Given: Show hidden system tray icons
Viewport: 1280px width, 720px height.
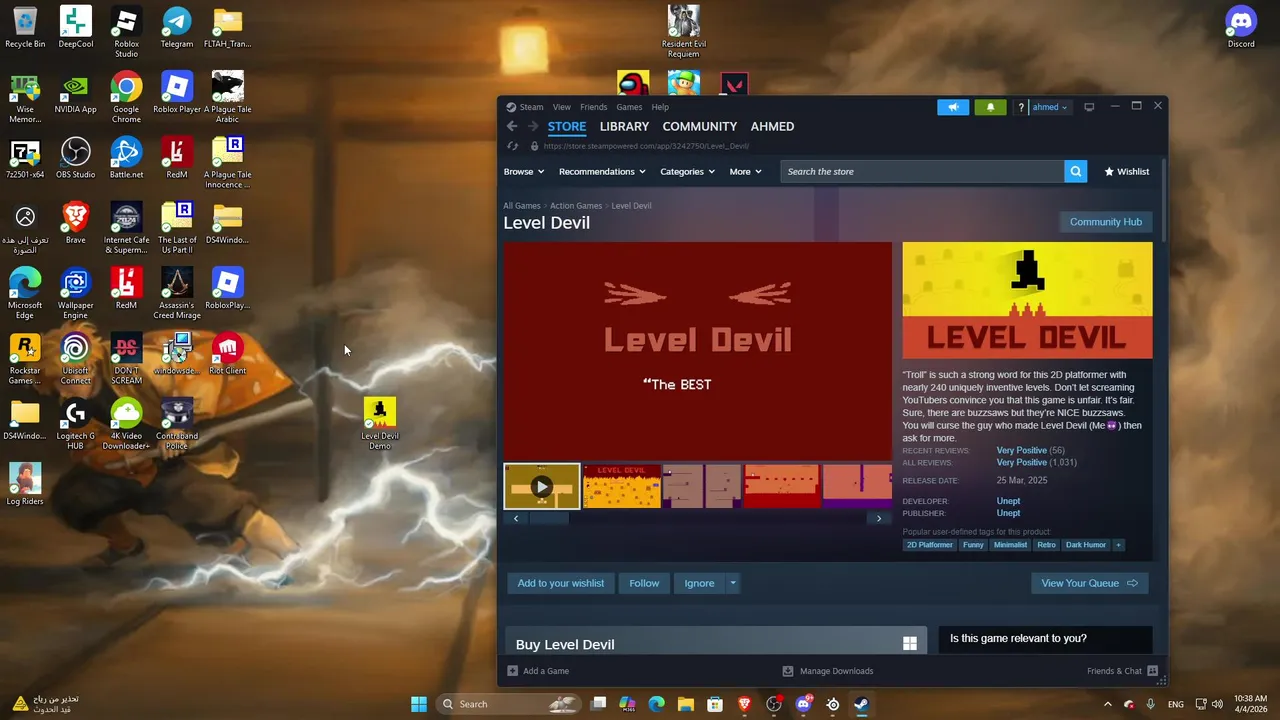Looking at the screenshot, I should coord(1107,704).
